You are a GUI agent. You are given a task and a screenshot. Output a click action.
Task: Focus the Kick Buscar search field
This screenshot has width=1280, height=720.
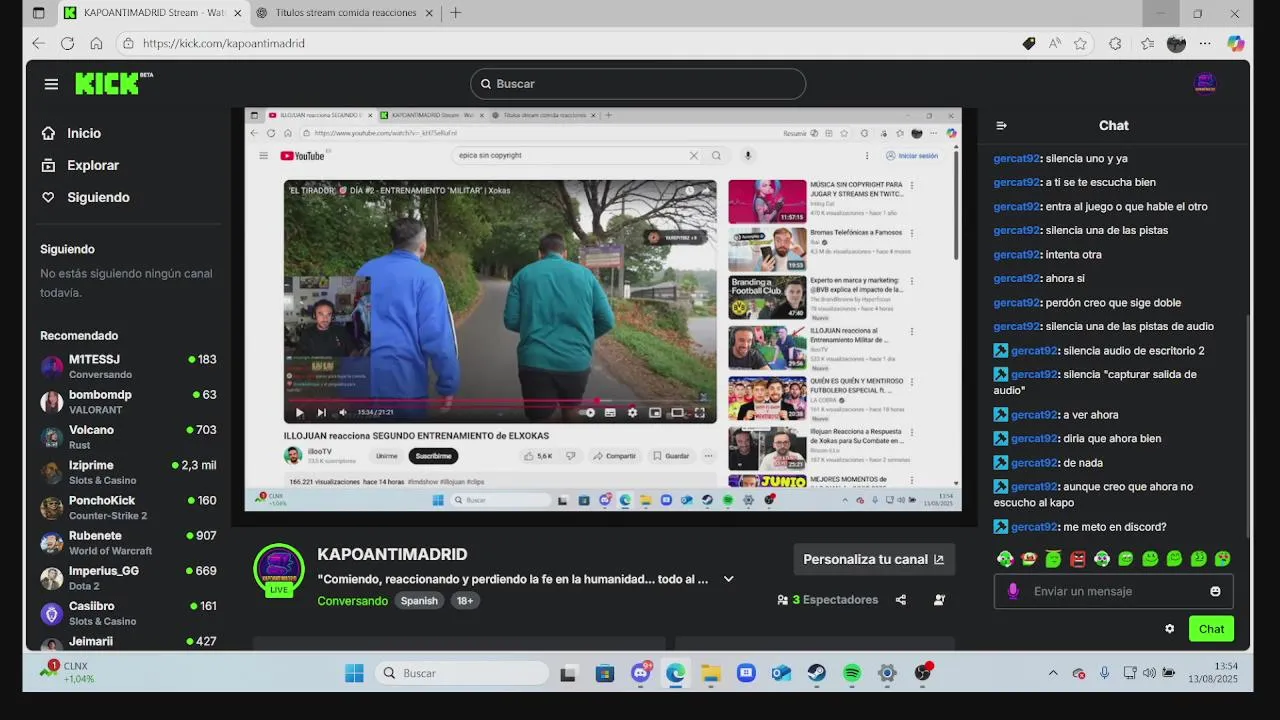click(638, 84)
